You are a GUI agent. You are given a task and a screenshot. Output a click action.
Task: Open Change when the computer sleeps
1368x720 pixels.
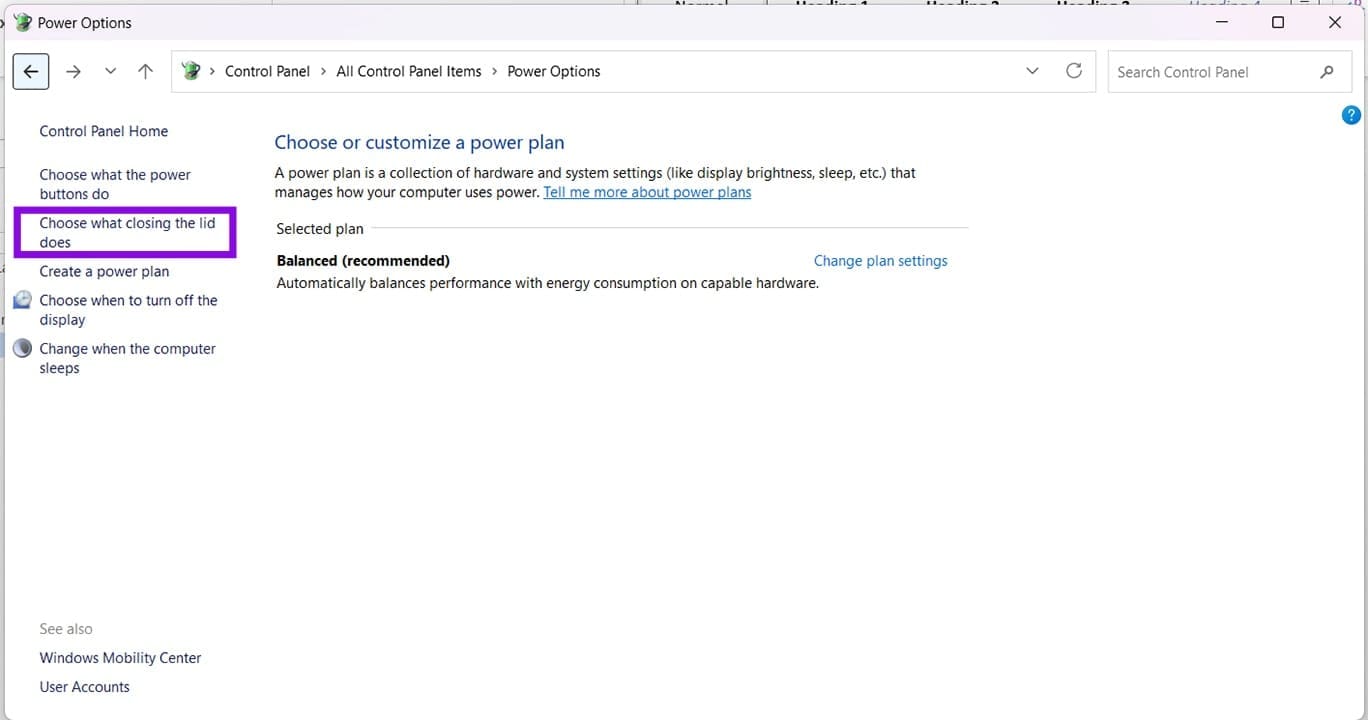coord(127,358)
